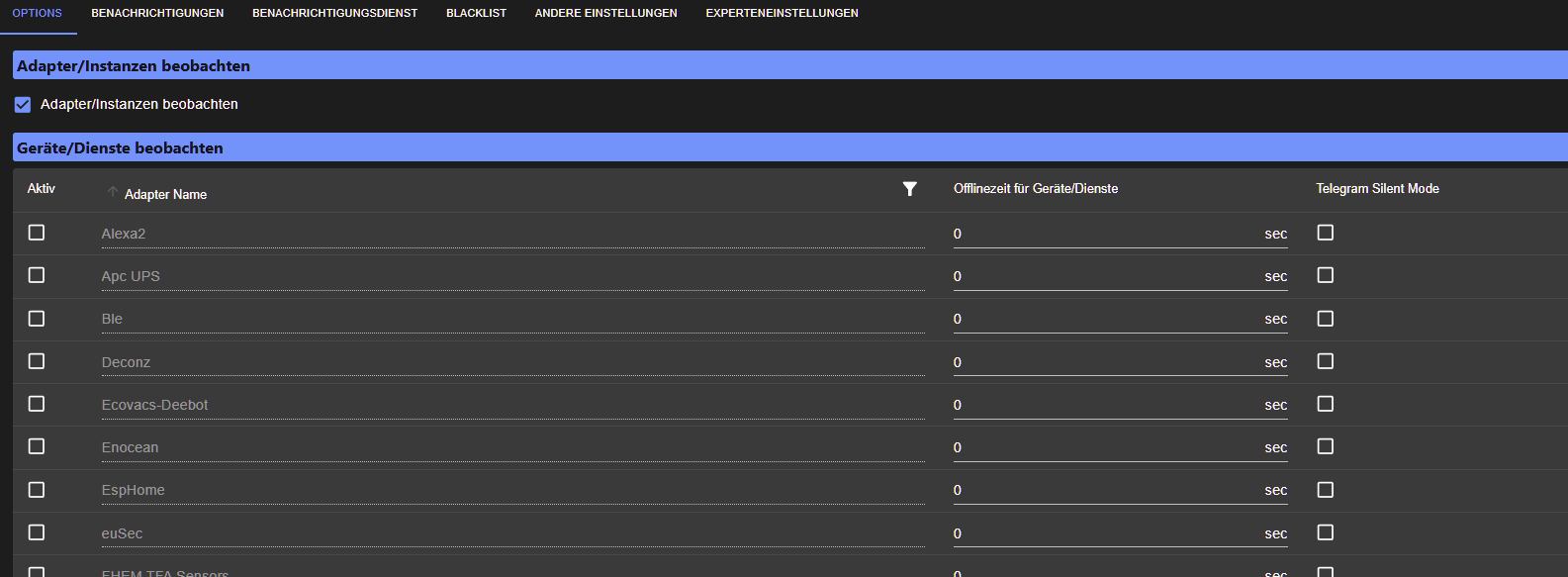The image size is (1568, 577).
Task: Enable the Aktiv checkbox for Ble
Action: pyautogui.click(x=37, y=319)
